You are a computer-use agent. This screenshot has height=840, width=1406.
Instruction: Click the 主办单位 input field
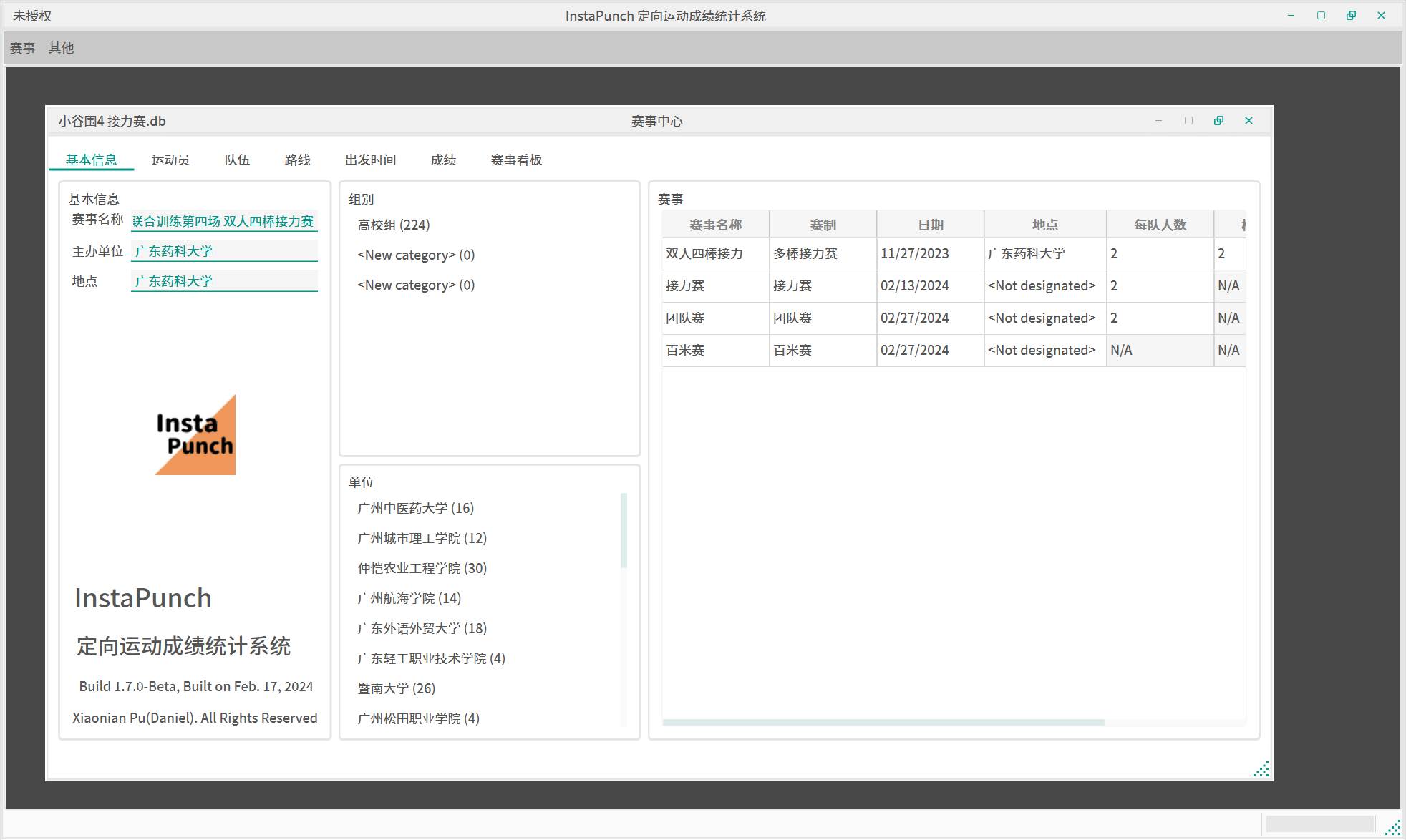[x=223, y=251]
